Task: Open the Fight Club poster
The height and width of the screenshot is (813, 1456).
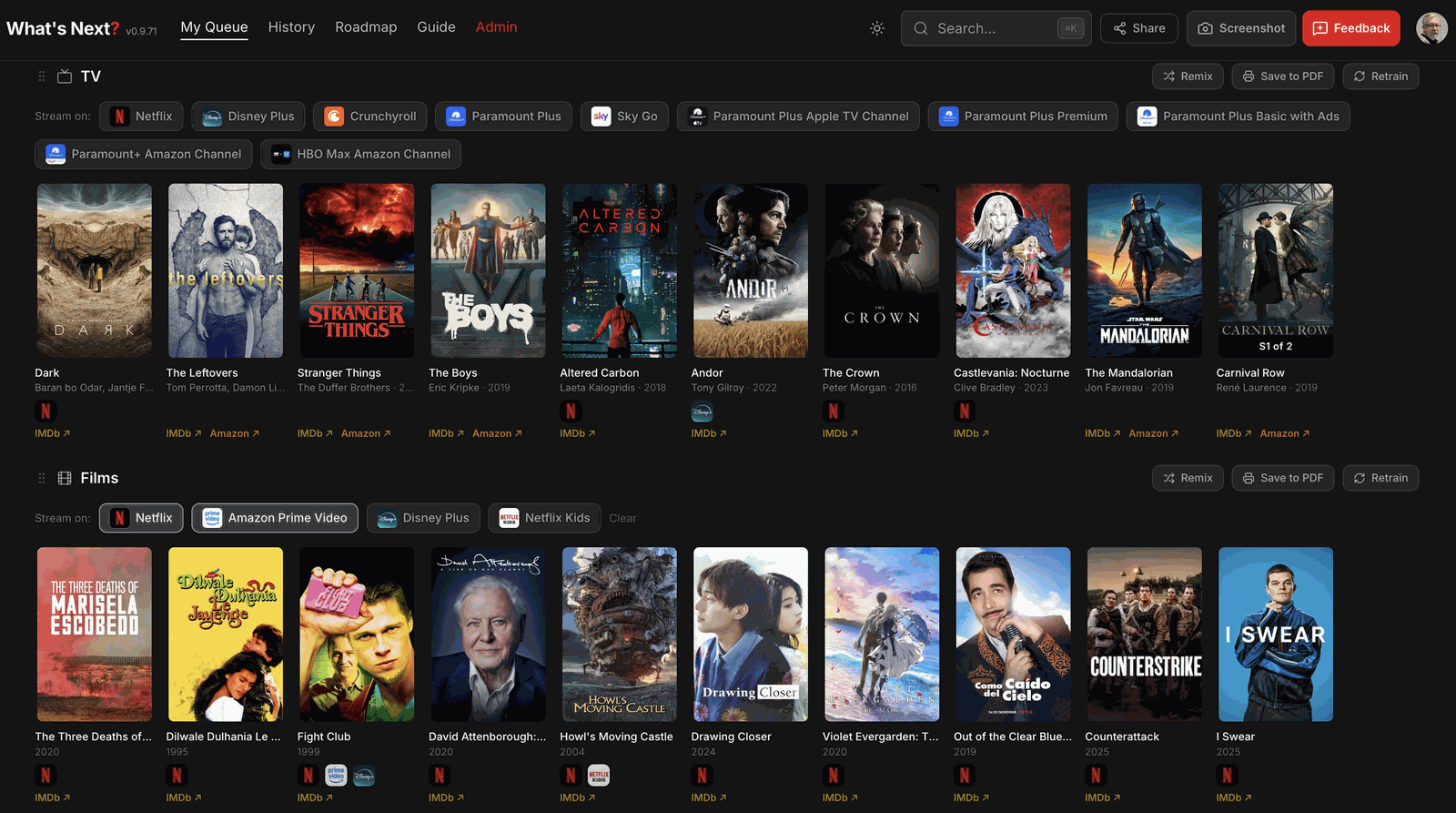Action: [357, 635]
